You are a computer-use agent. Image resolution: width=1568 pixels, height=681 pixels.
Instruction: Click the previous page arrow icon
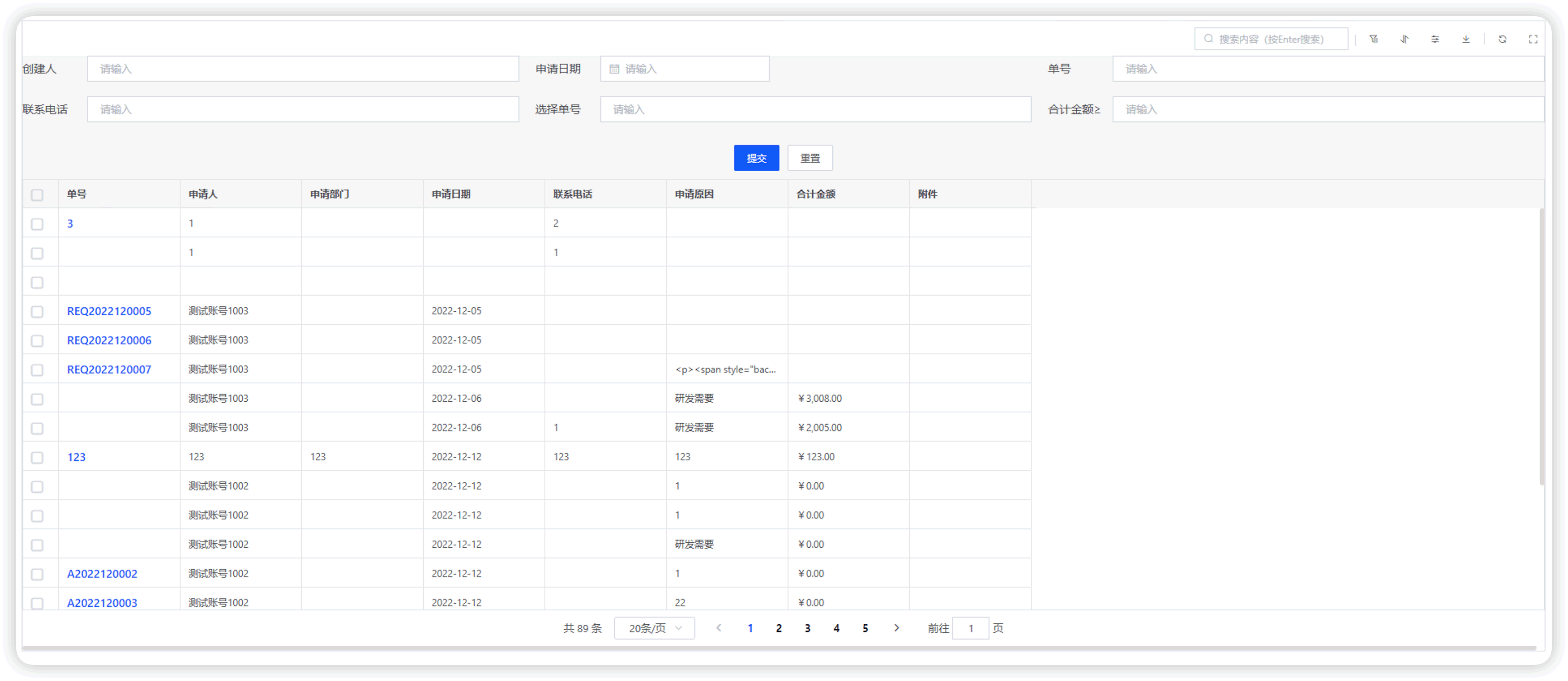pyautogui.click(x=719, y=627)
